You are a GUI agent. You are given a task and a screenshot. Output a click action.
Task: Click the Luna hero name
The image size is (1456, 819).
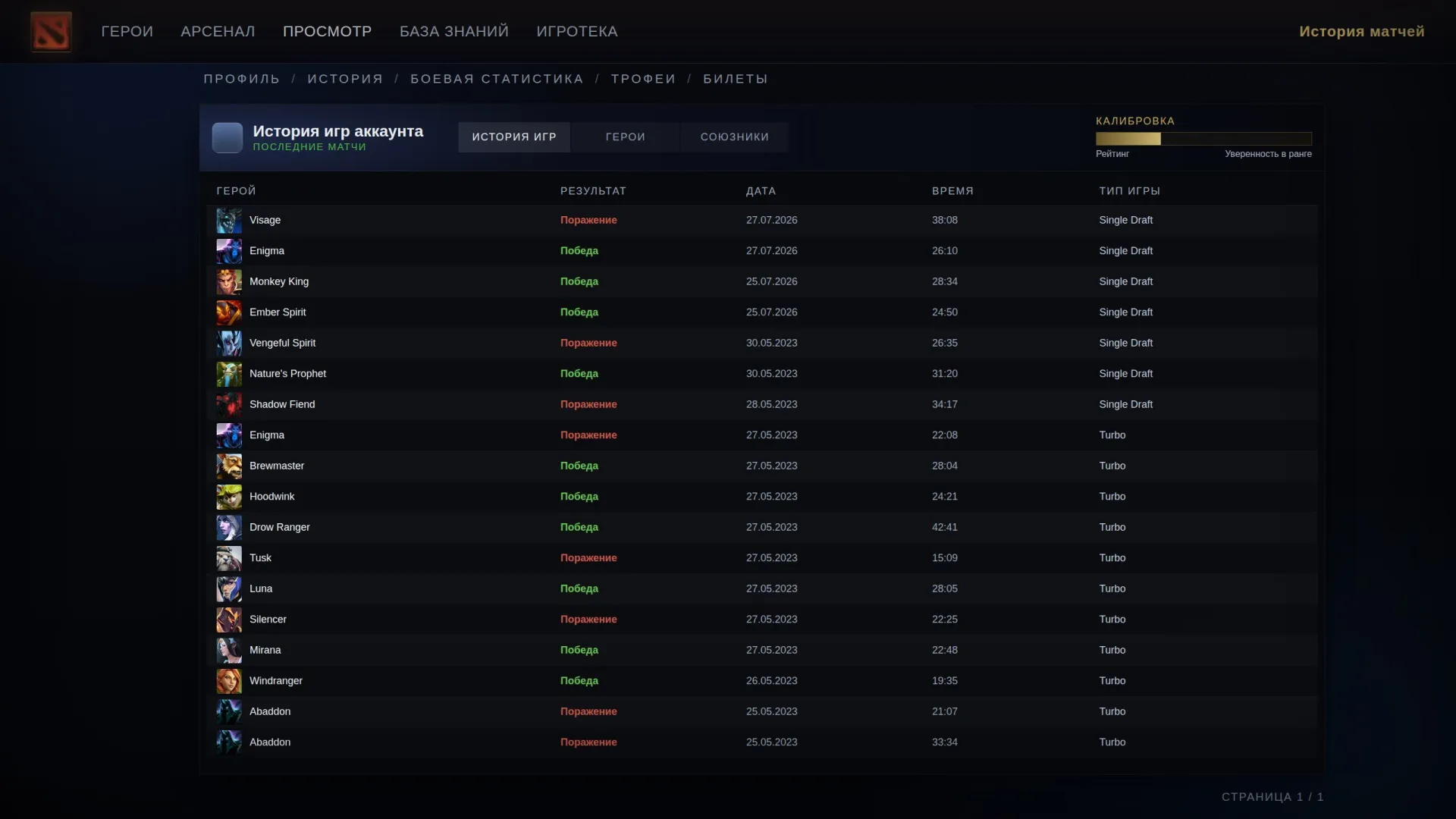coord(261,589)
